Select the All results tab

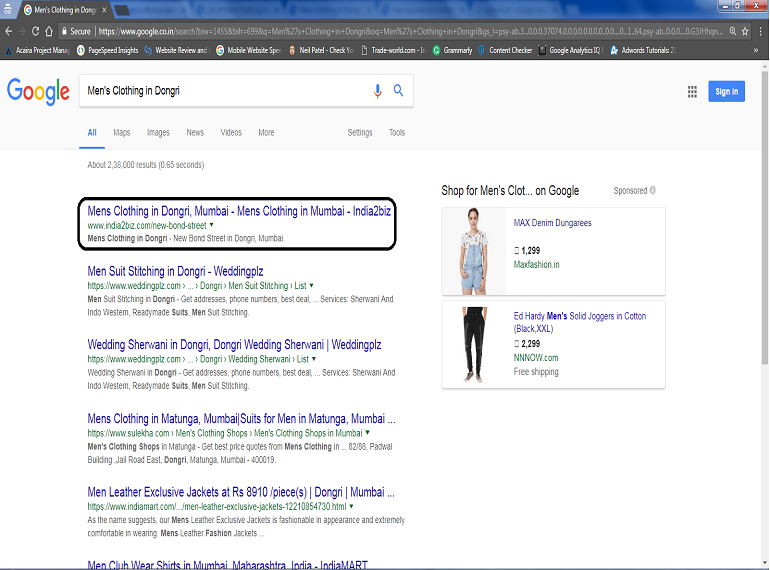coord(92,133)
